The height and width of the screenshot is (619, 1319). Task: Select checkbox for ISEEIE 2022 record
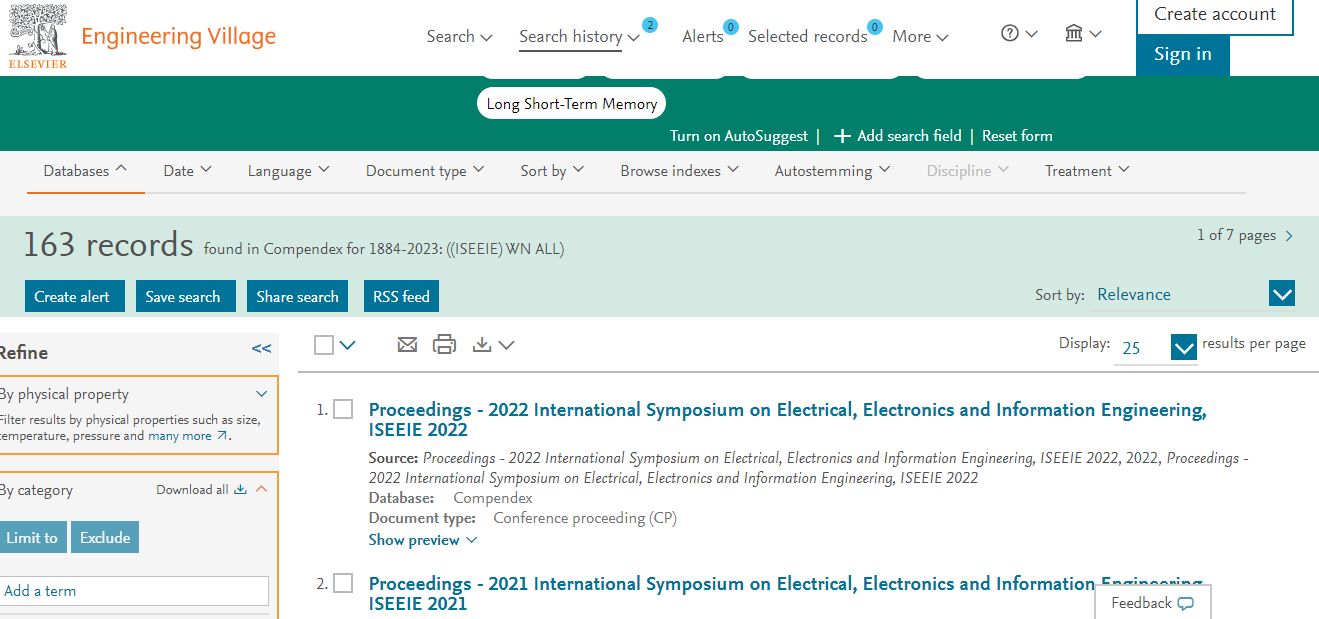coord(343,409)
